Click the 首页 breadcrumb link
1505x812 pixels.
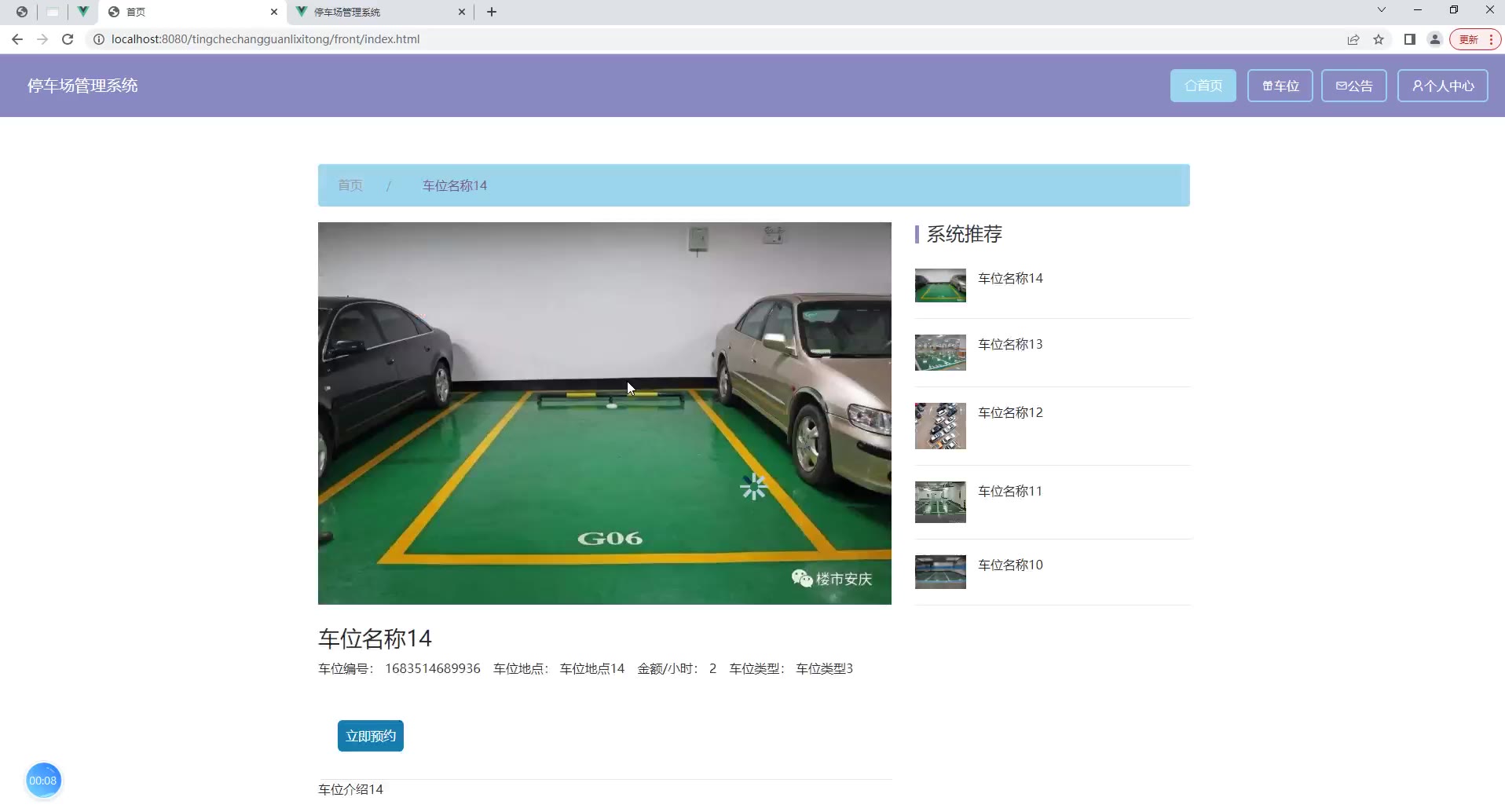tap(350, 185)
